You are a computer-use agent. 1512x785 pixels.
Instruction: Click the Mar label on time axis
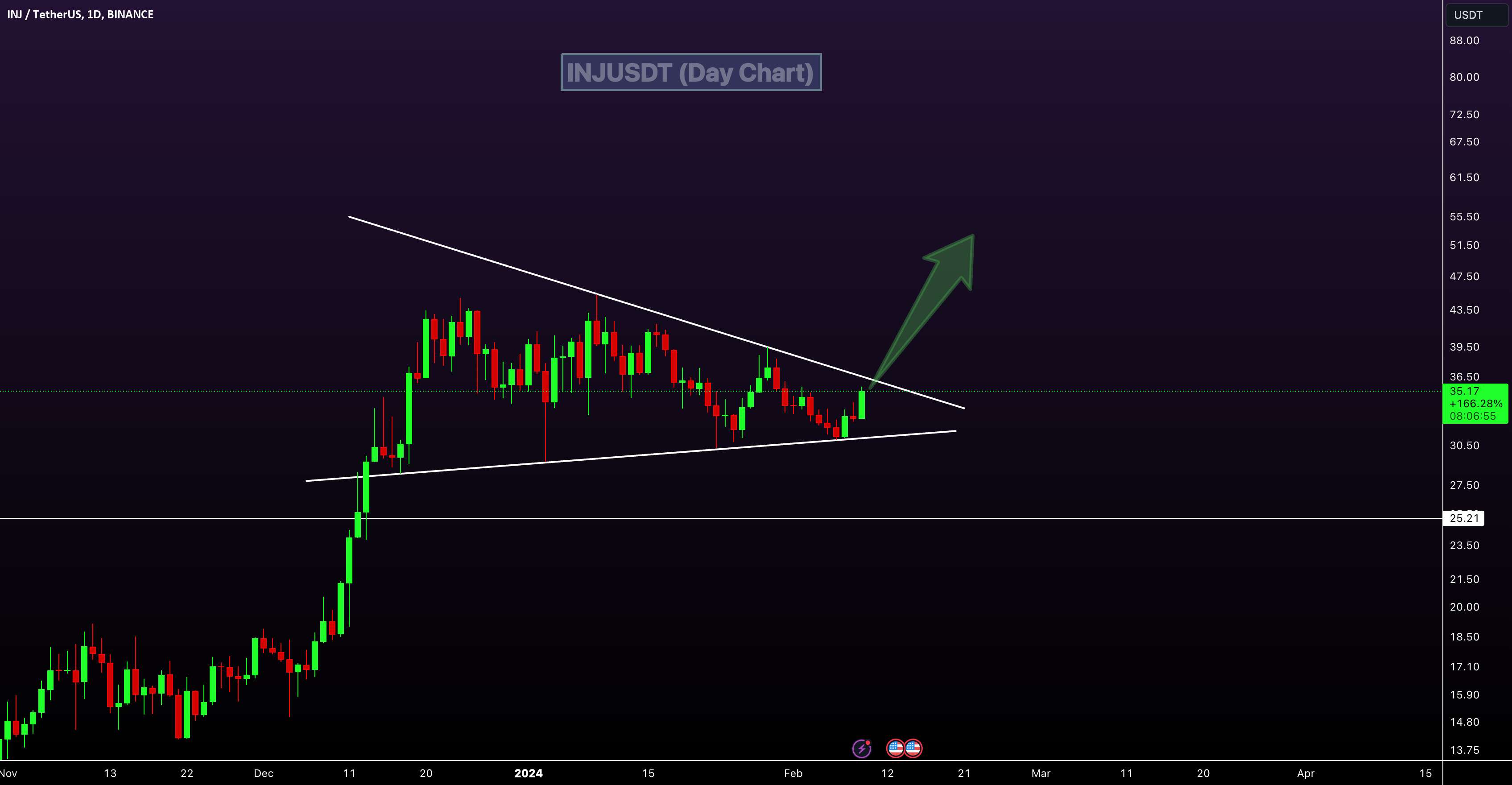point(1041,773)
